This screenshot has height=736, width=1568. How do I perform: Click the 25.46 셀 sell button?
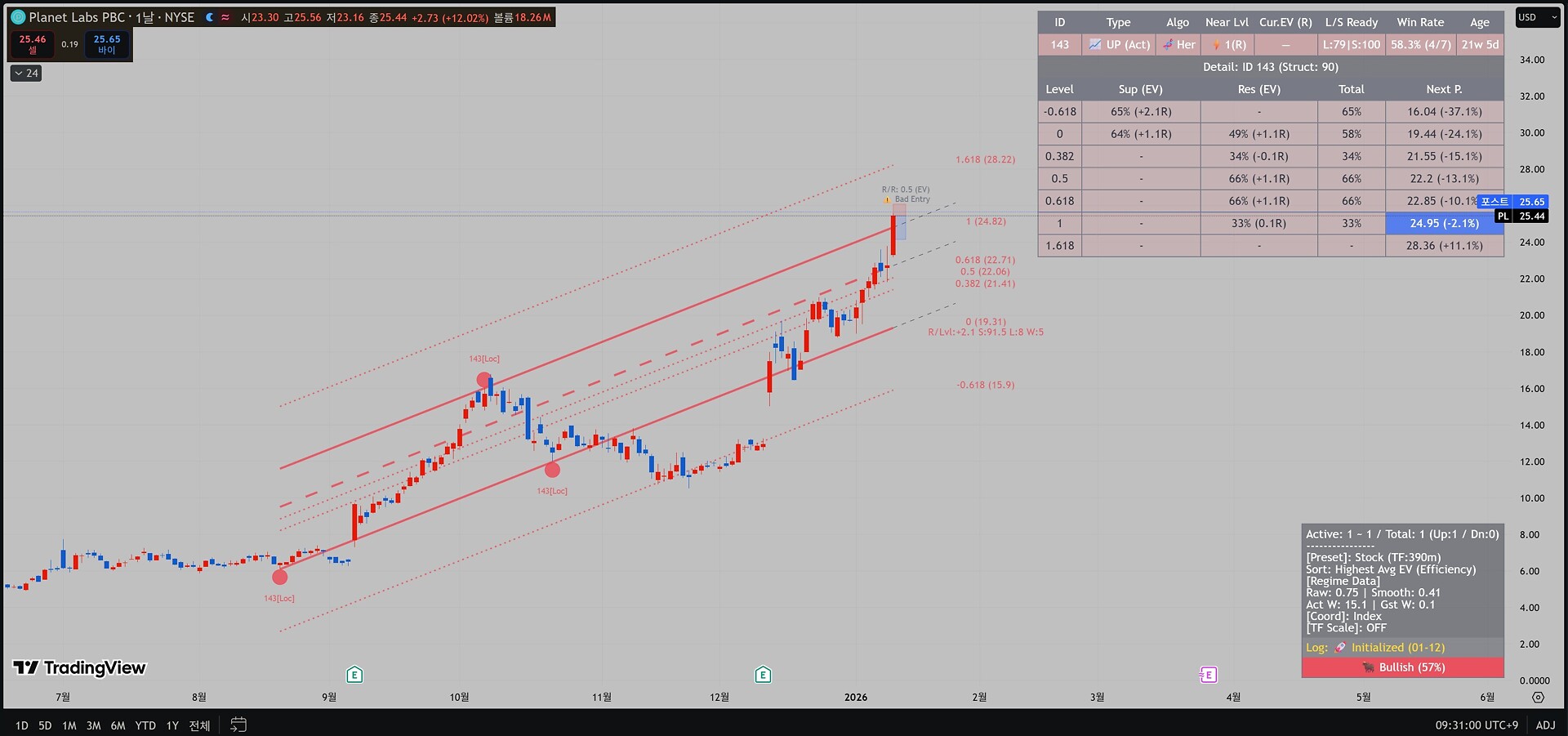[x=33, y=44]
